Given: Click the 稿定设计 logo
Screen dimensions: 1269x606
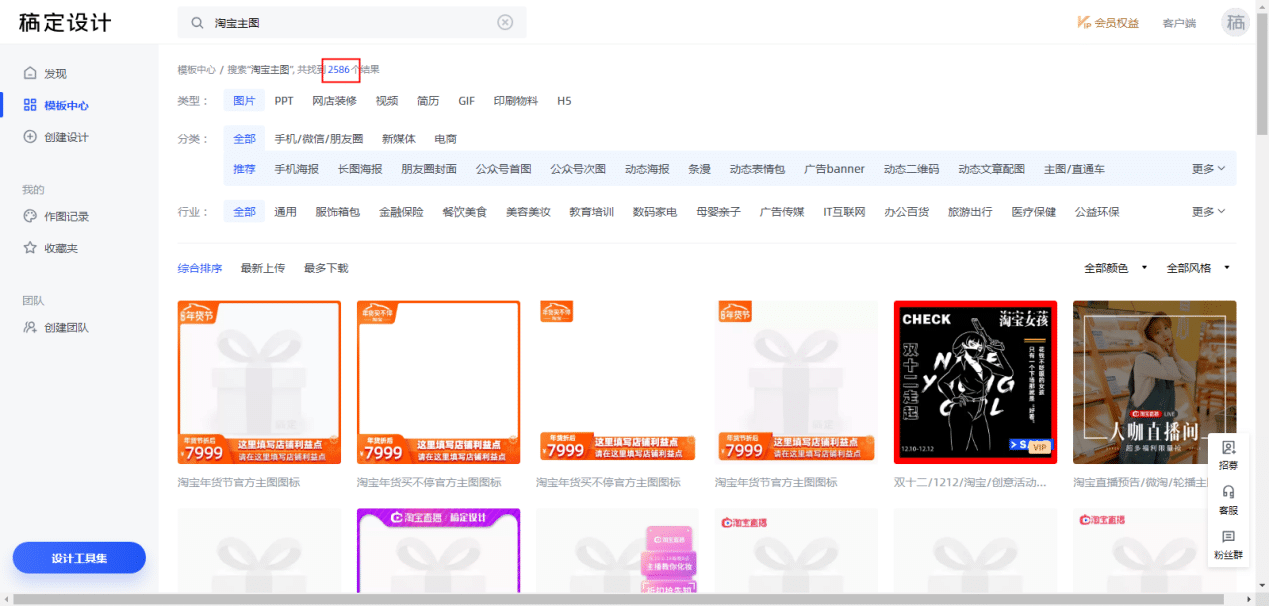Looking at the screenshot, I should pyautogui.click(x=65, y=23).
